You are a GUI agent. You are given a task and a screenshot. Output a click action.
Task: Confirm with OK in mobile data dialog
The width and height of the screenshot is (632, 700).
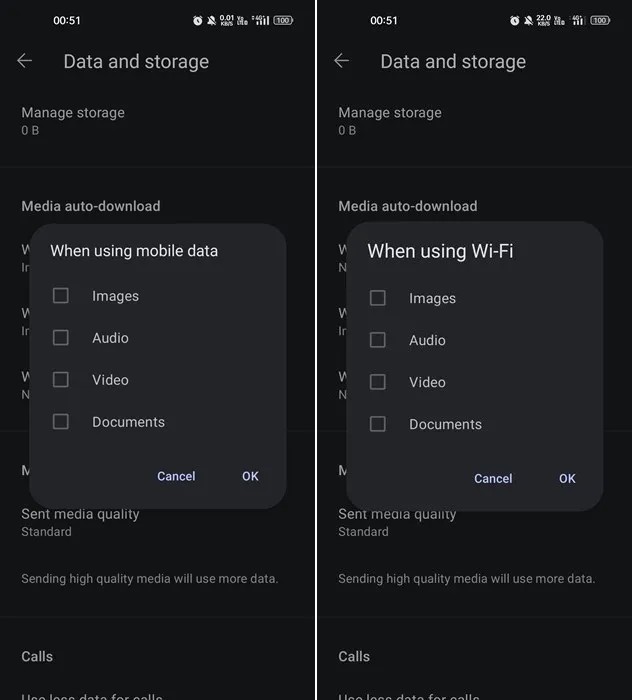[x=250, y=476]
